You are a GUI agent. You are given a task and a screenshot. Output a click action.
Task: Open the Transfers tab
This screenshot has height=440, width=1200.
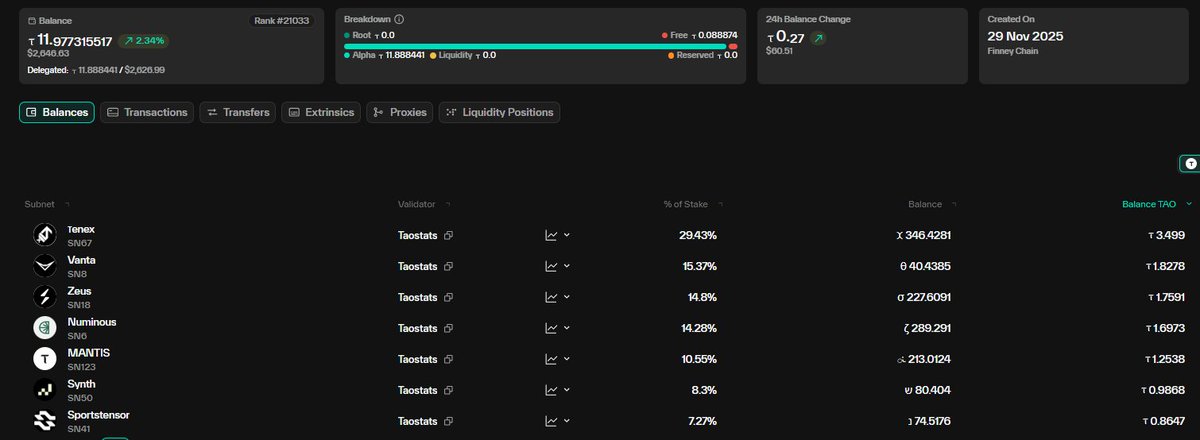(x=238, y=112)
